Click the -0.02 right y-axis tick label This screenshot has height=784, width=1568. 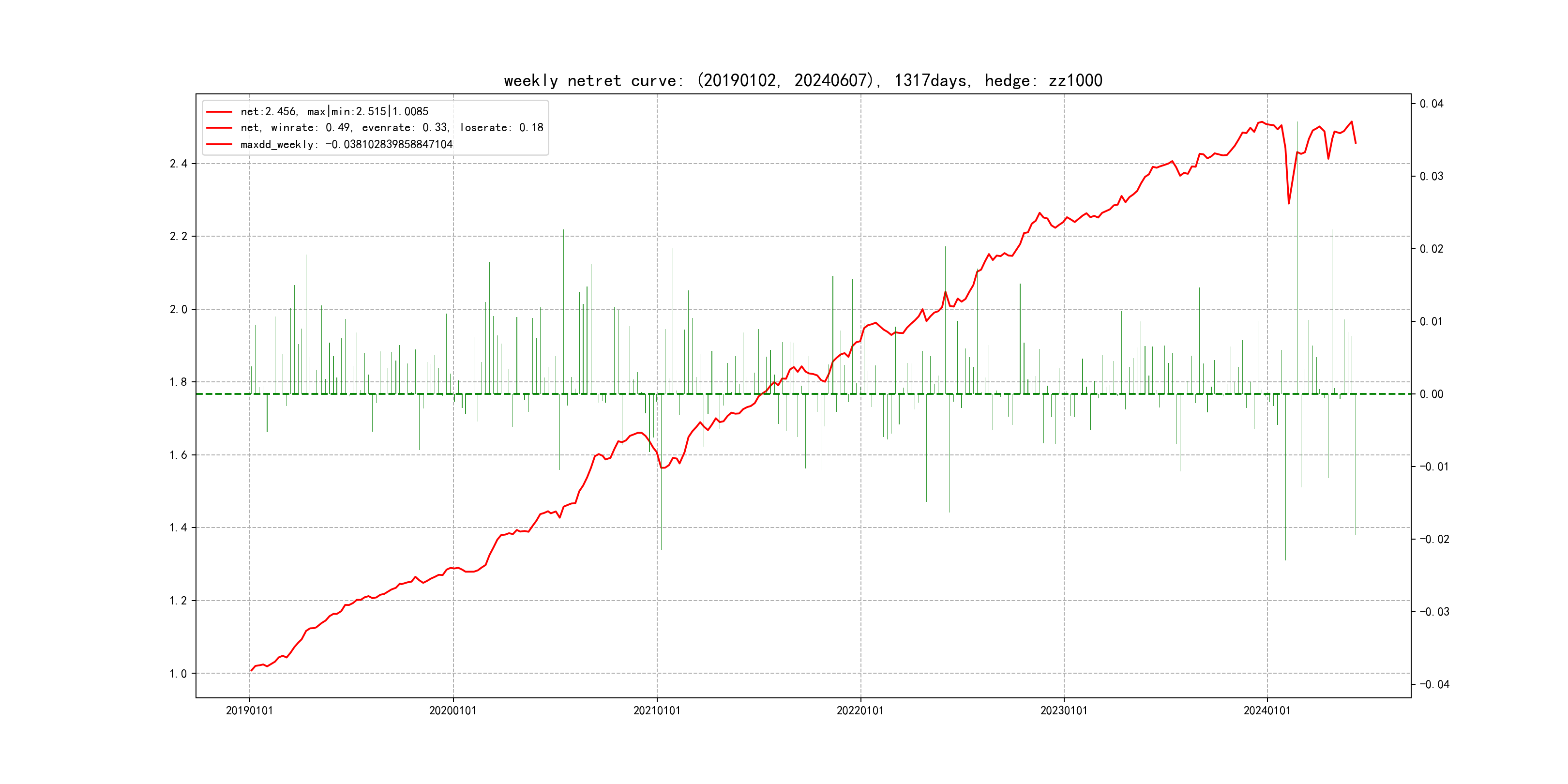(x=1434, y=539)
